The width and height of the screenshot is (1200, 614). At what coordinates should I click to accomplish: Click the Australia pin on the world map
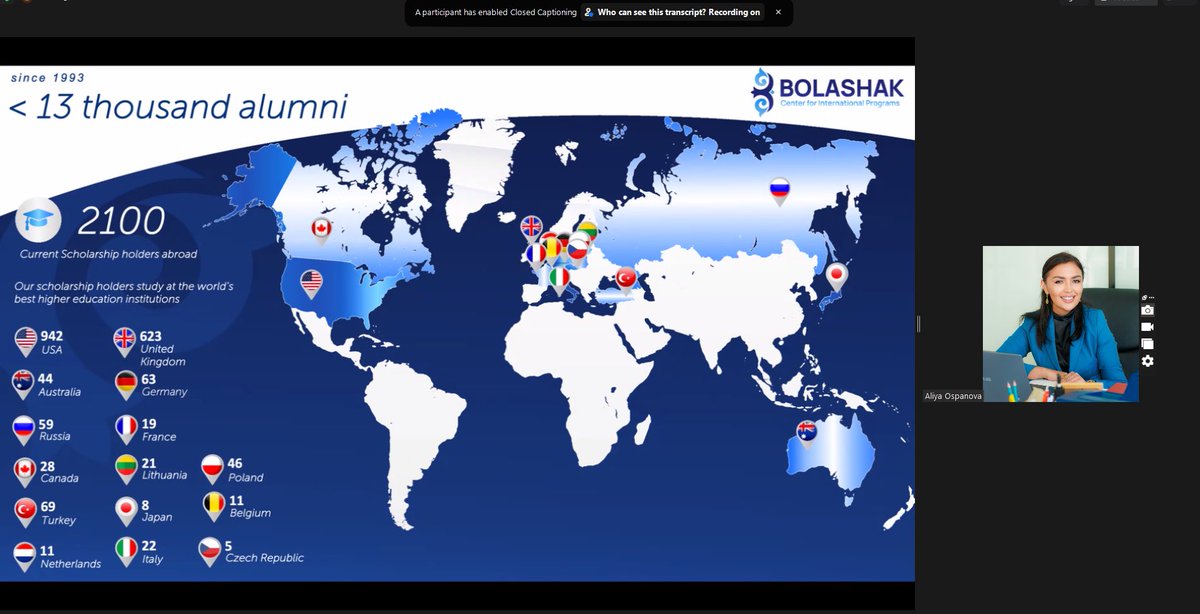[807, 435]
